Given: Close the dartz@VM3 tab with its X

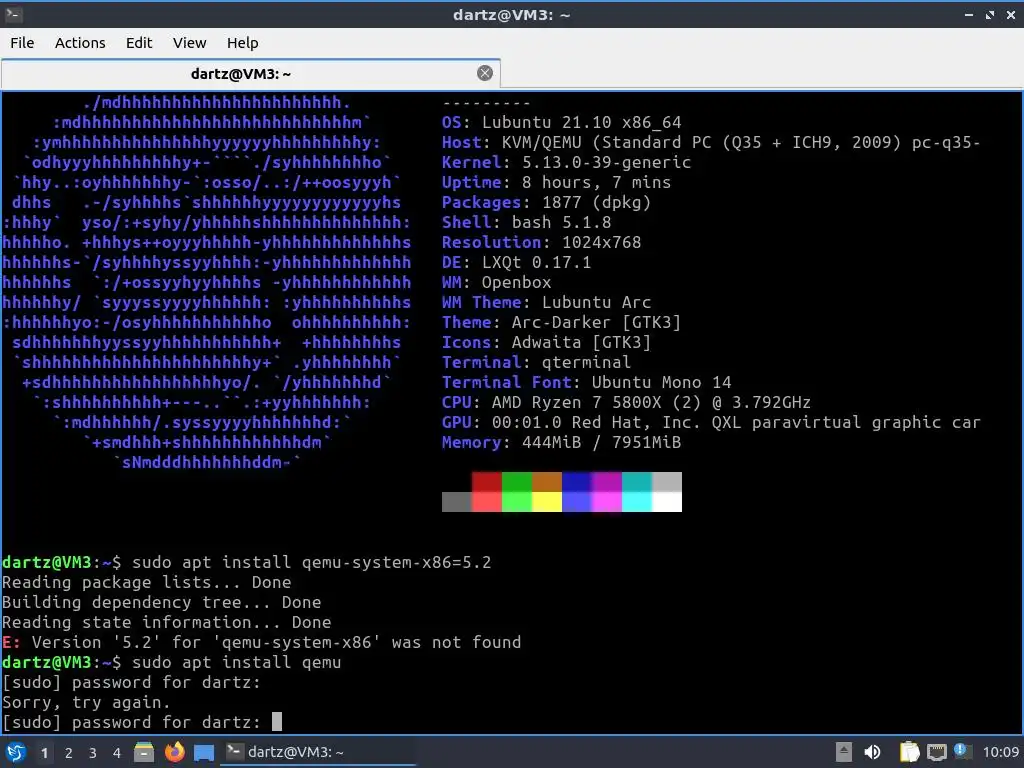Looking at the screenshot, I should point(485,73).
